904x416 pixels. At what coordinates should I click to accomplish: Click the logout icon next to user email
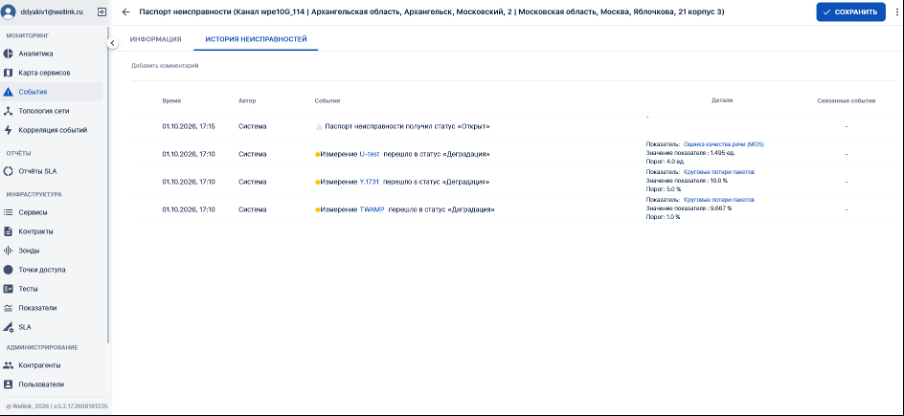coord(102,12)
